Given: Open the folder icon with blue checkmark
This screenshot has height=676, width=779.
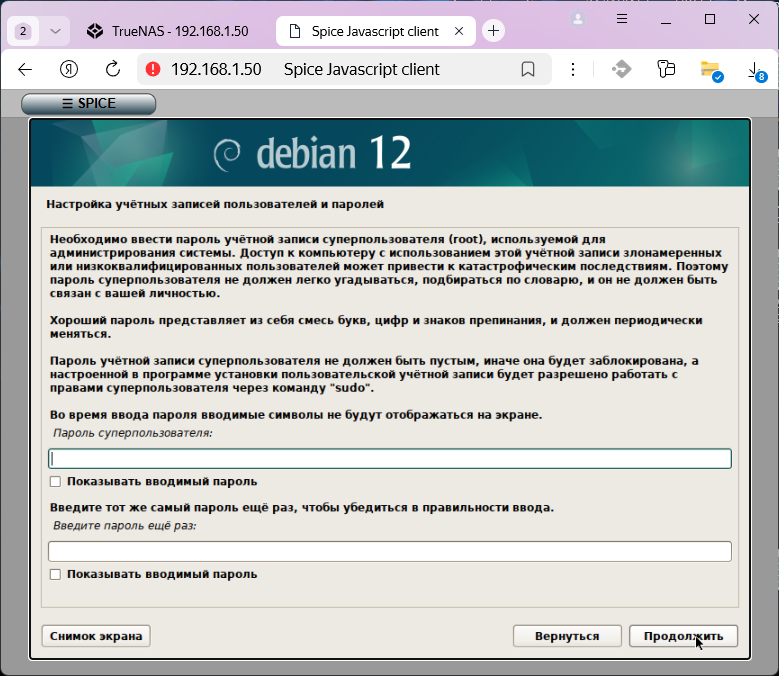Looking at the screenshot, I should coord(711,71).
